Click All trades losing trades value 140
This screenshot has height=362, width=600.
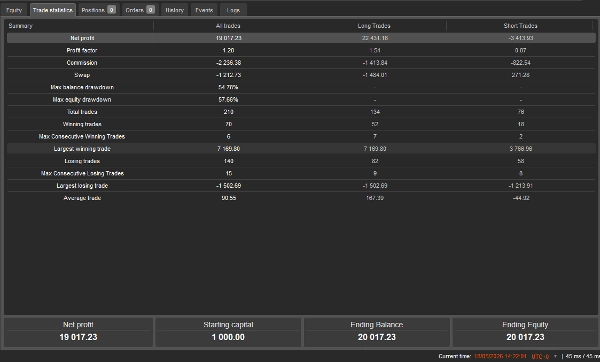coord(228,161)
